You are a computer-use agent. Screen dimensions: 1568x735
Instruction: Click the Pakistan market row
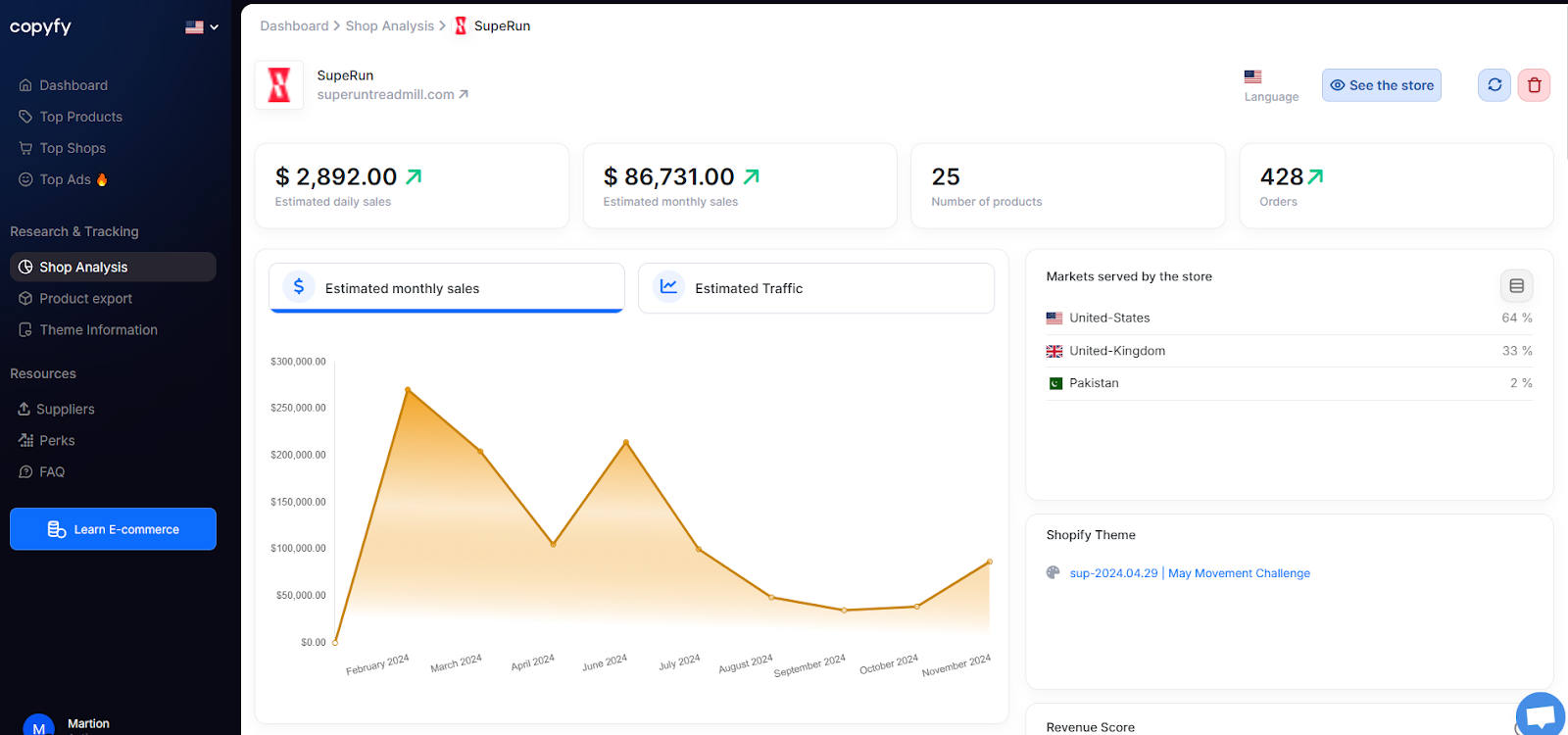[1289, 383]
